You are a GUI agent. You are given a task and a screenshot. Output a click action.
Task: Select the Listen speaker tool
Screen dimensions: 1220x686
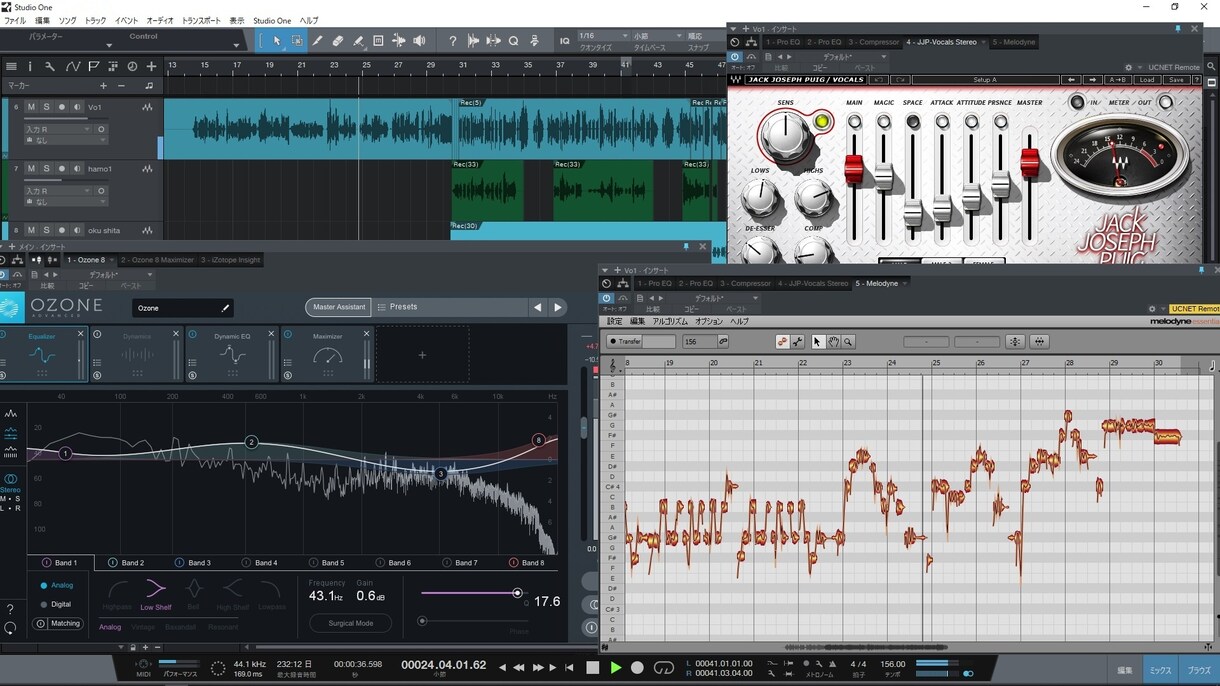coord(419,41)
